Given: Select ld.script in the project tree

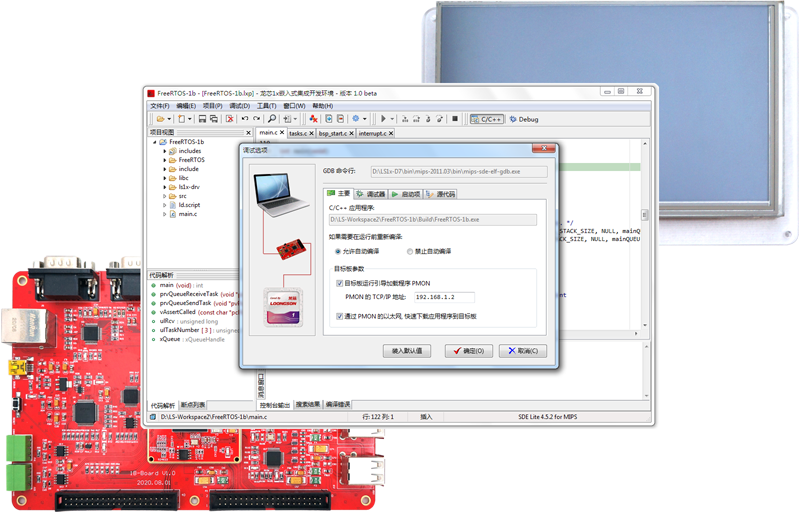Looking at the screenshot, I should [x=189, y=205].
